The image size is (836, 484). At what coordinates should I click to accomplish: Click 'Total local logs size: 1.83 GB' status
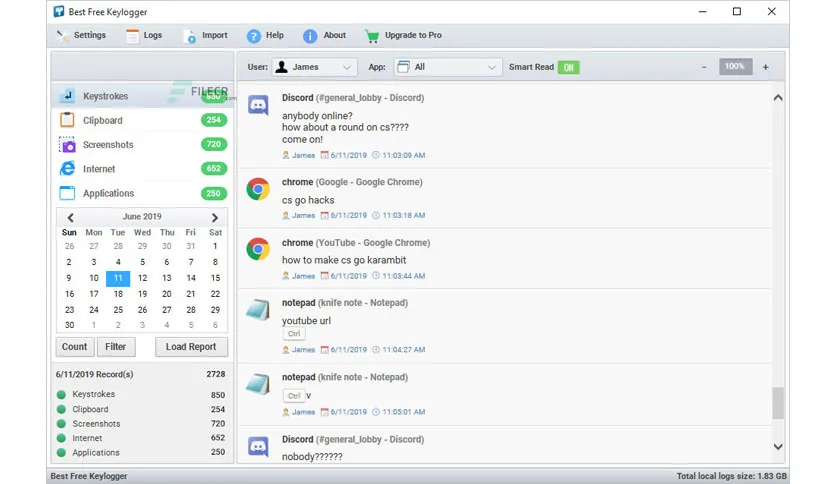tap(732, 476)
